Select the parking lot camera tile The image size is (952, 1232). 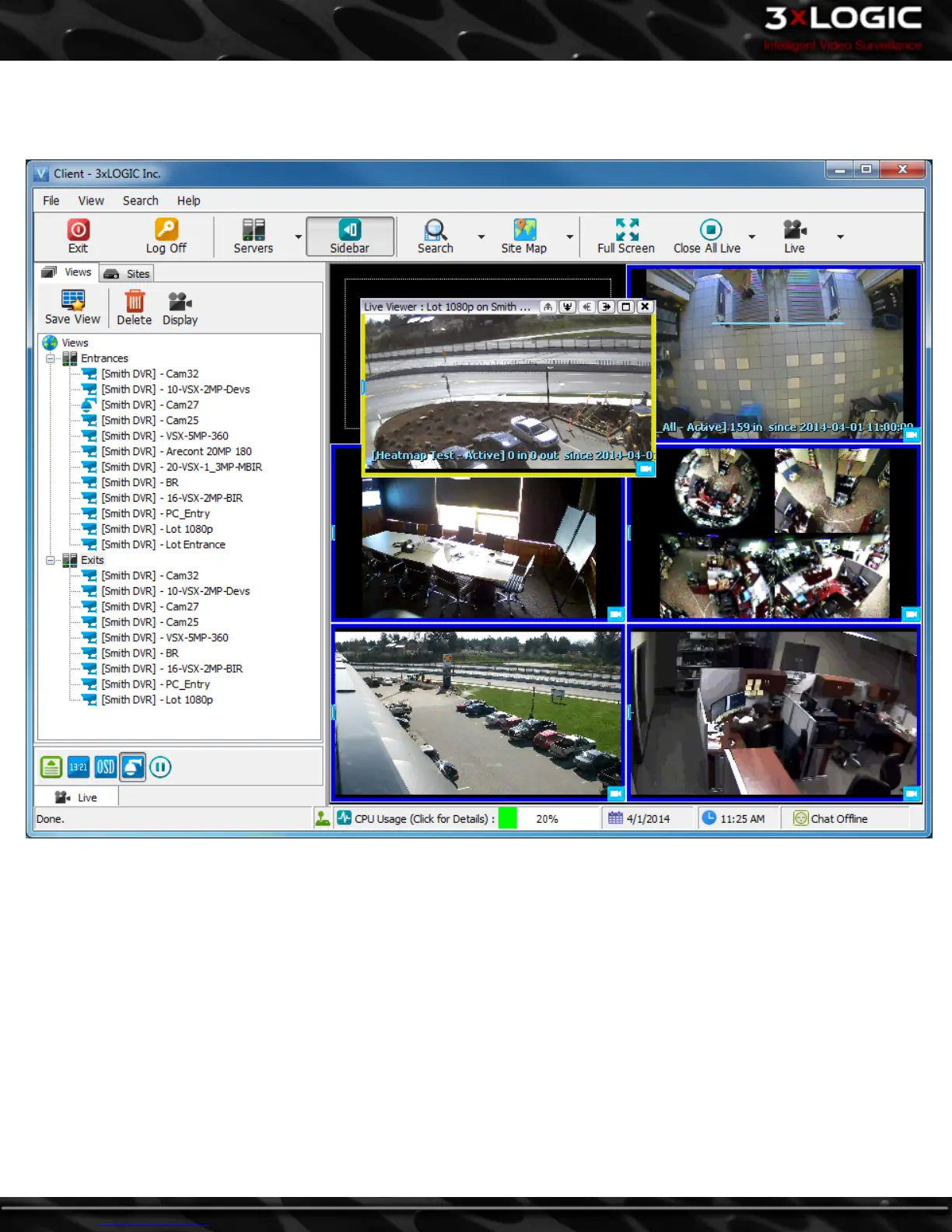[478, 713]
